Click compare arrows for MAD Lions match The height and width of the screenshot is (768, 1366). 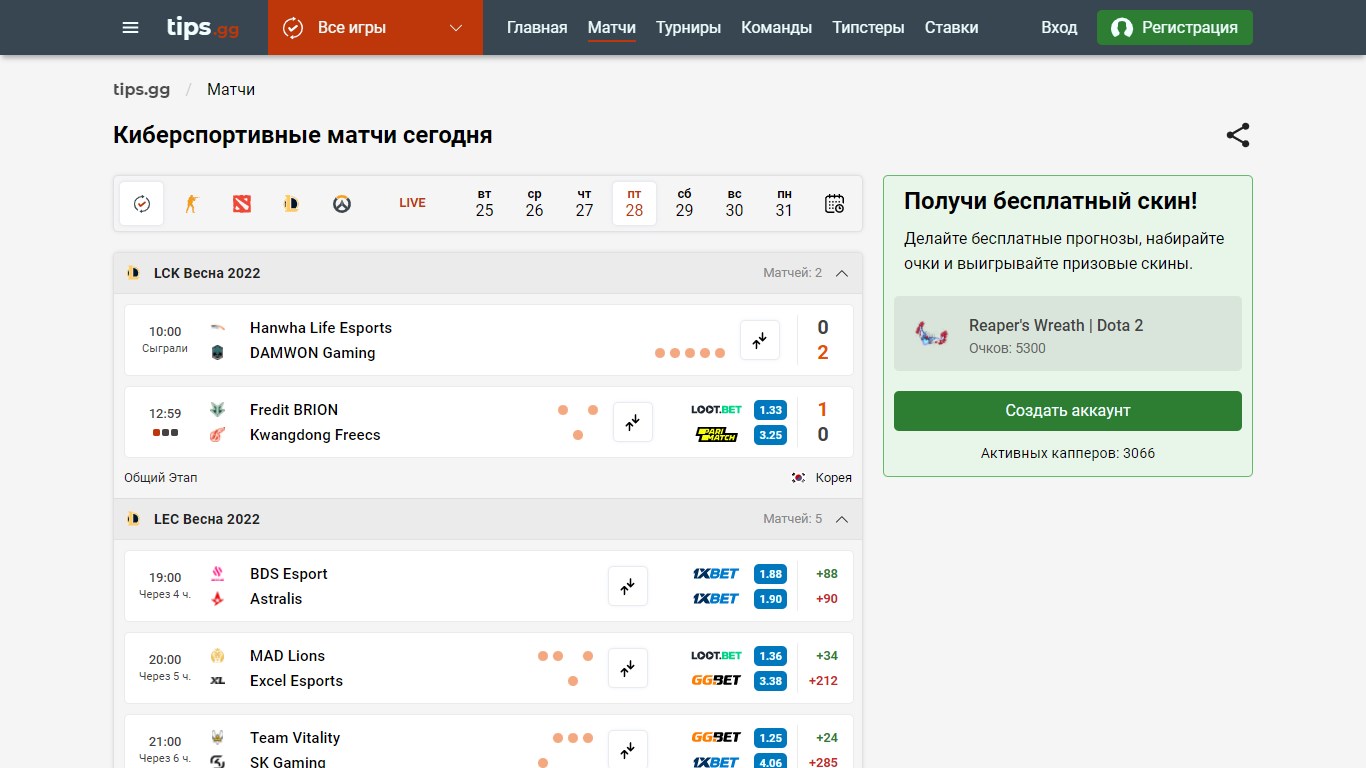628,668
